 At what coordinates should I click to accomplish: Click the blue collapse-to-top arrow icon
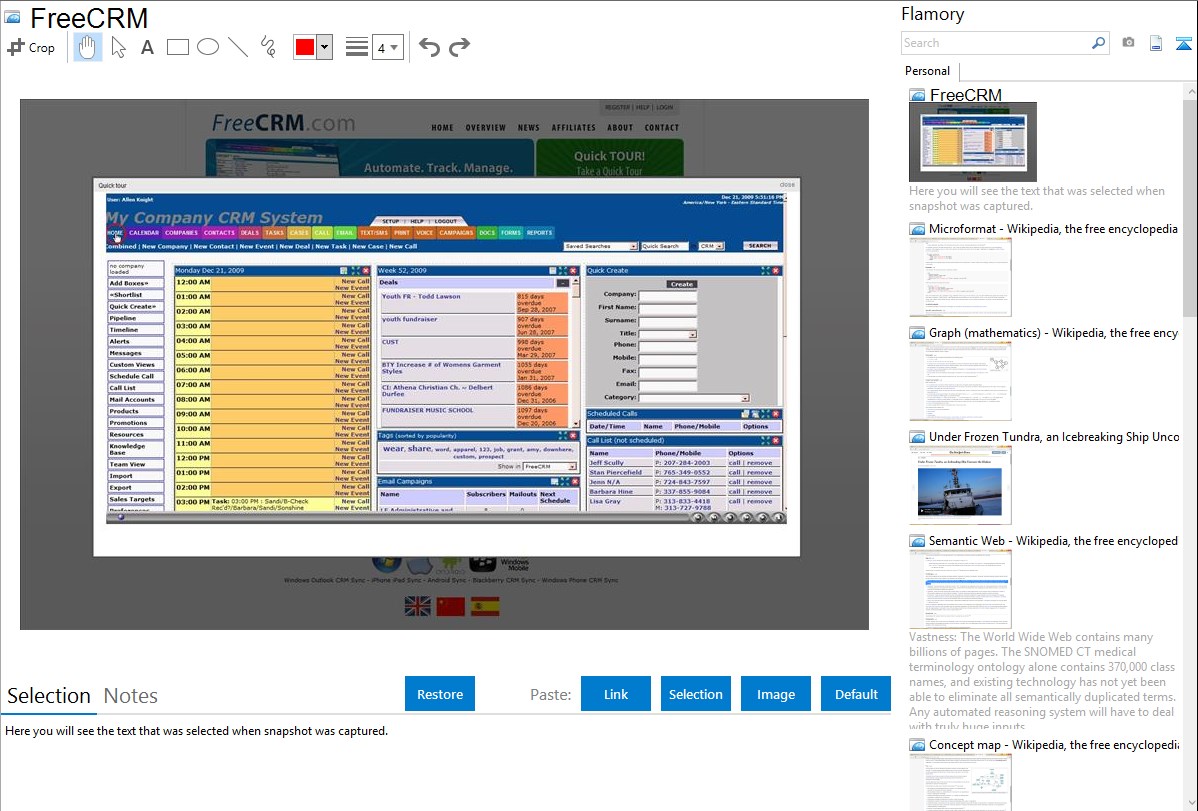coord(1183,43)
